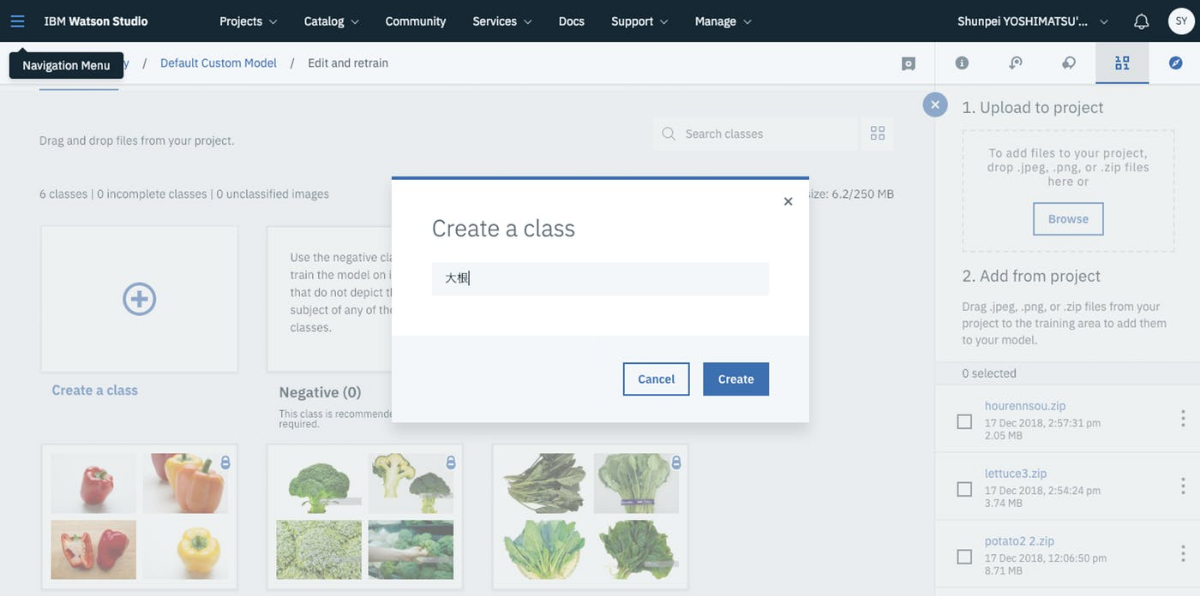Switch class view using the grid icon
Screen dimensions: 1200x596
[878, 133]
